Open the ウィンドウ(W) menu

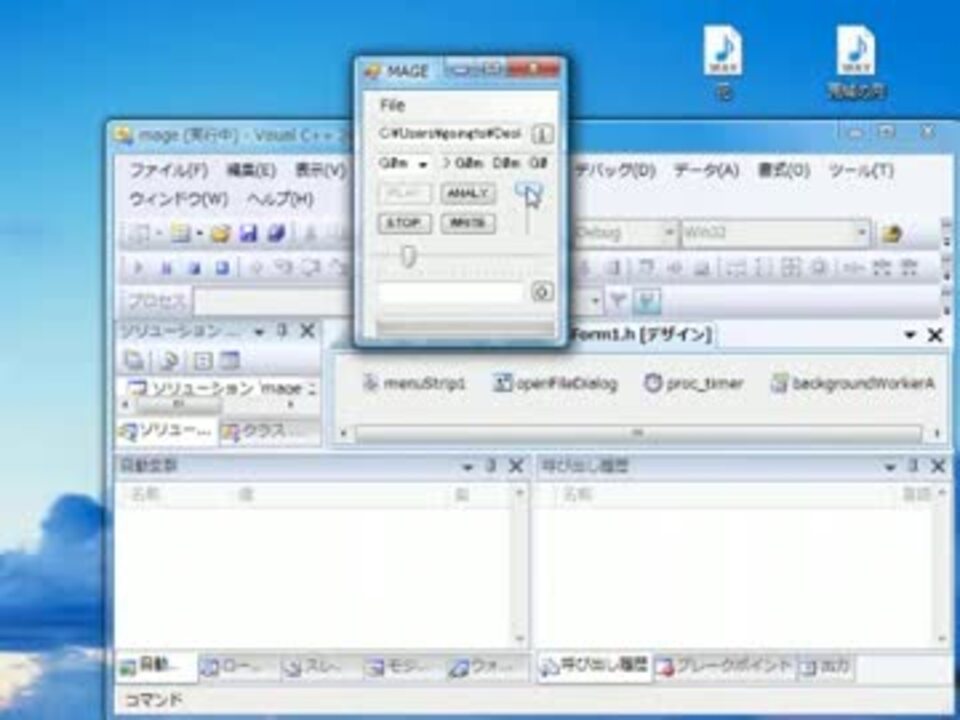178,200
